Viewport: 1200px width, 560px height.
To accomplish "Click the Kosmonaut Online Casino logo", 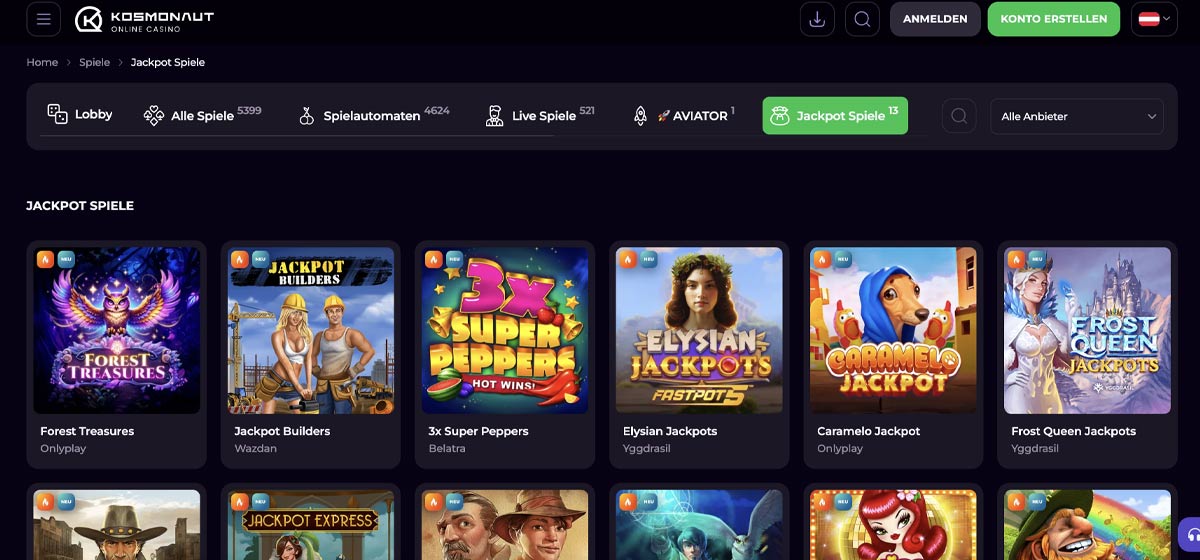I will pyautogui.click(x=144, y=19).
